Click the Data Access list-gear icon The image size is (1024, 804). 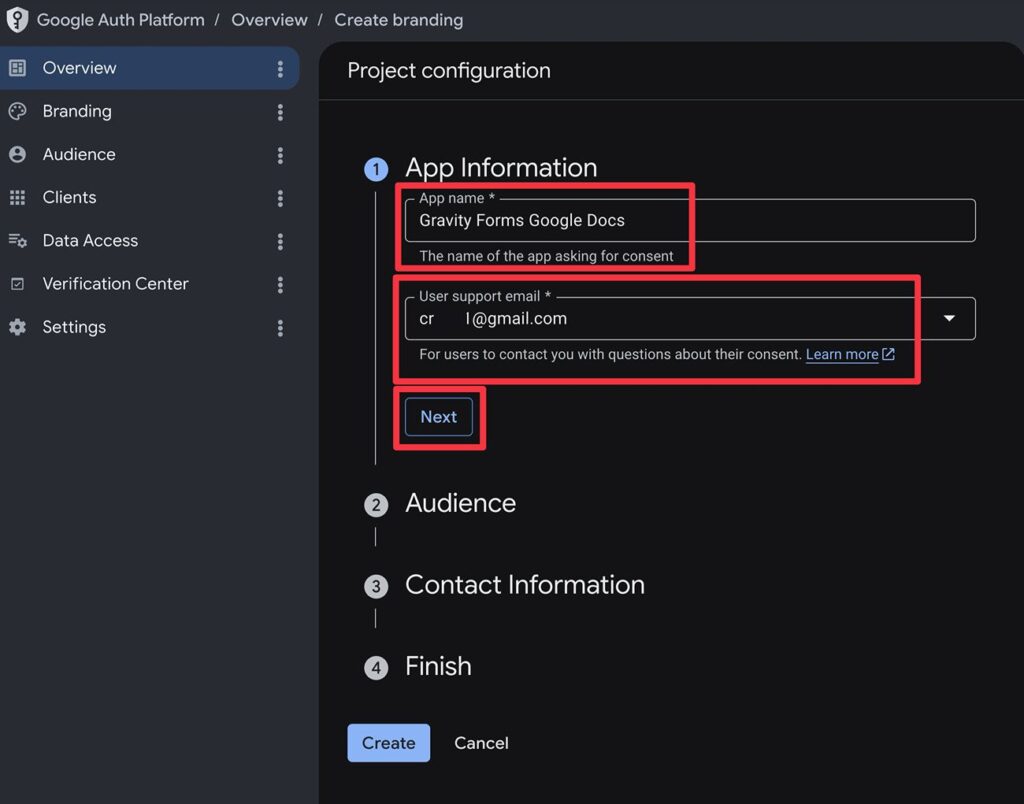(x=18, y=240)
